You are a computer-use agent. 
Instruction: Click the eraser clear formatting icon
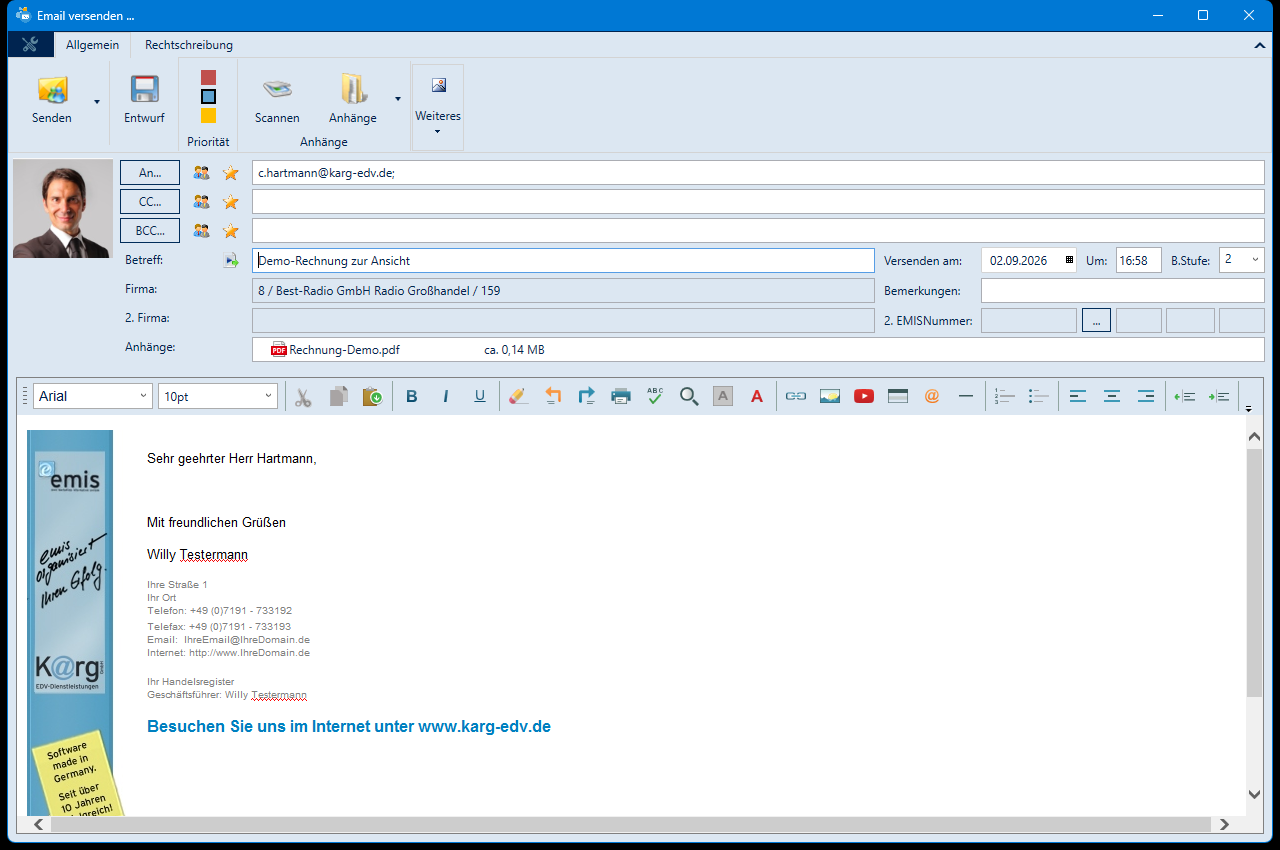click(517, 396)
